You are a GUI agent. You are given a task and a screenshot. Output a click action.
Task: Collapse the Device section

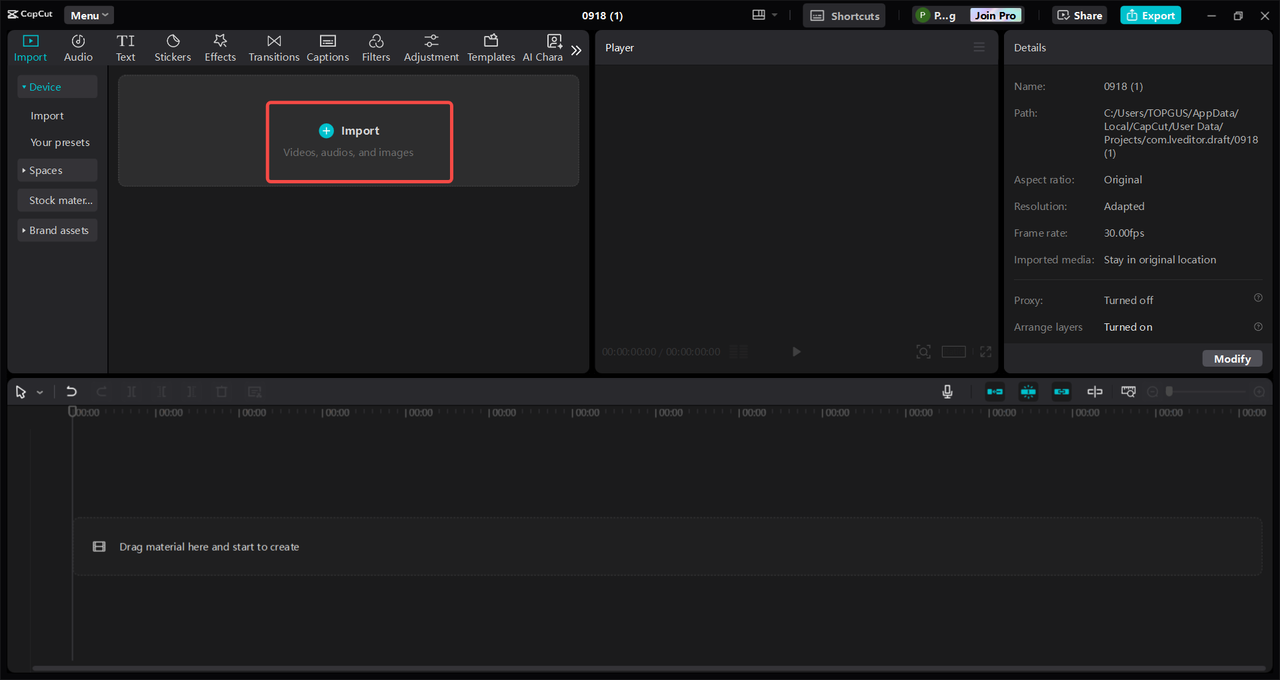point(57,87)
